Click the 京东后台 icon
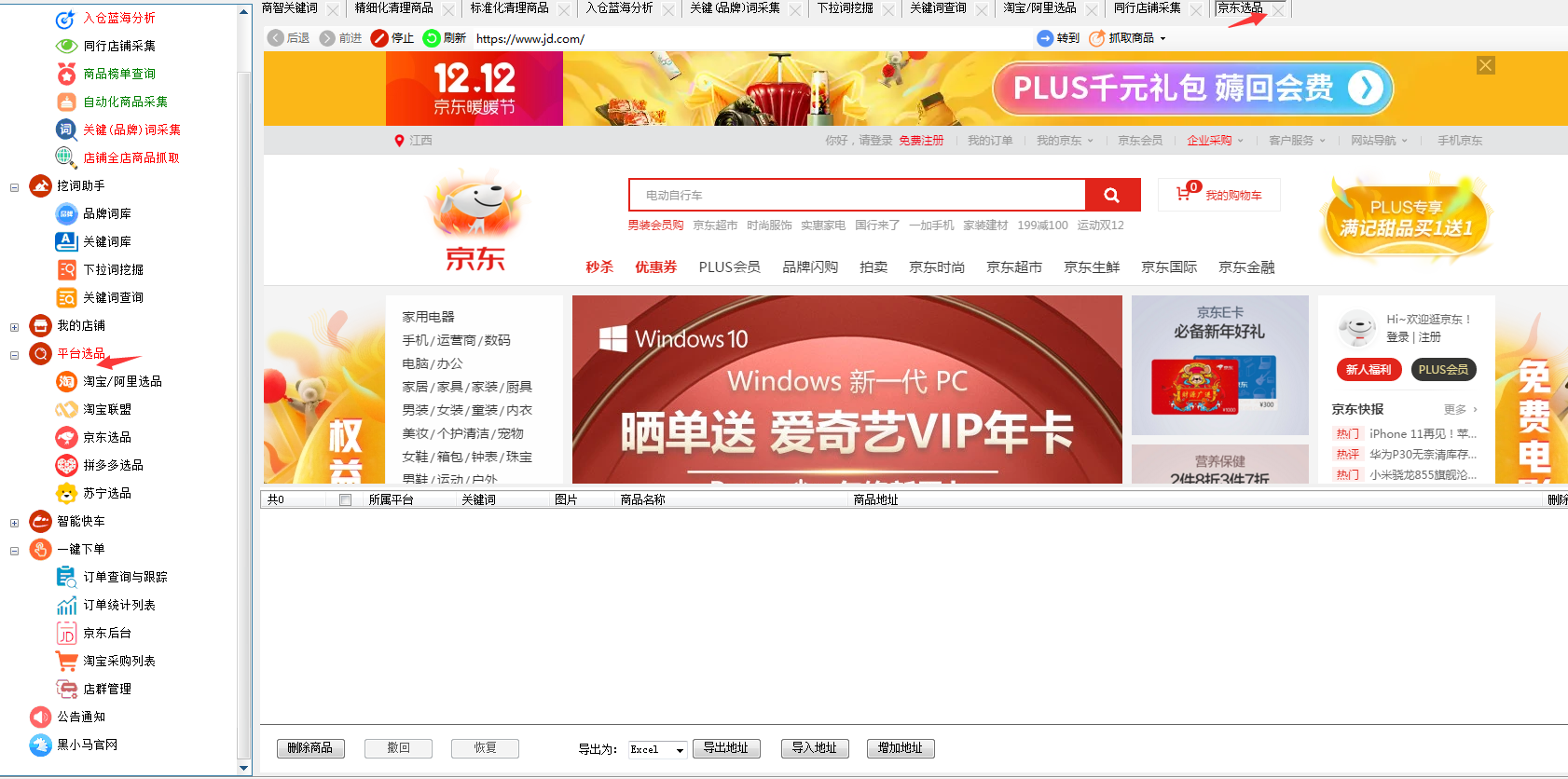1568x779 pixels. point(66,633)
